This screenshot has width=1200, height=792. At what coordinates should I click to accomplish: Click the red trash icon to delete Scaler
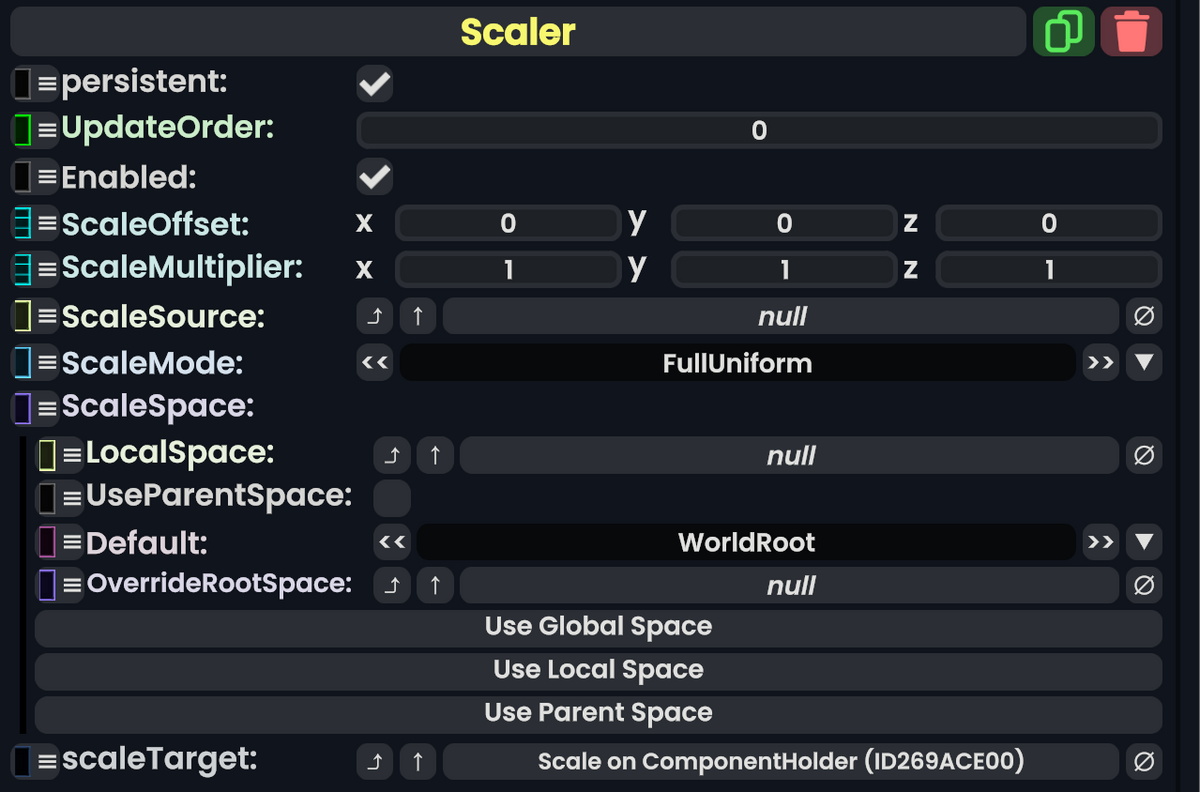coord(1131,31)
